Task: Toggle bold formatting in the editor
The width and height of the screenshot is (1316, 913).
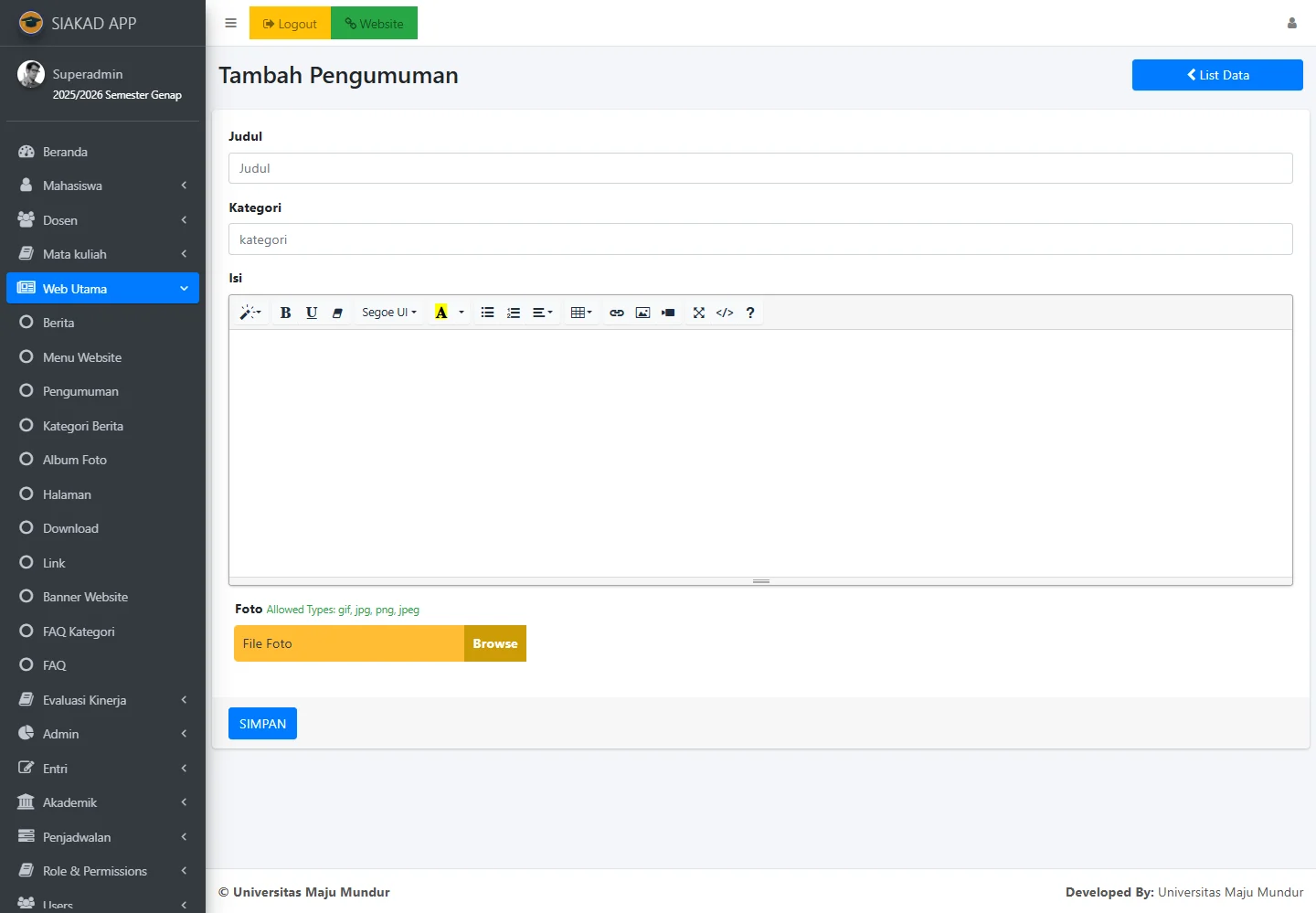Action: [285, 313]
